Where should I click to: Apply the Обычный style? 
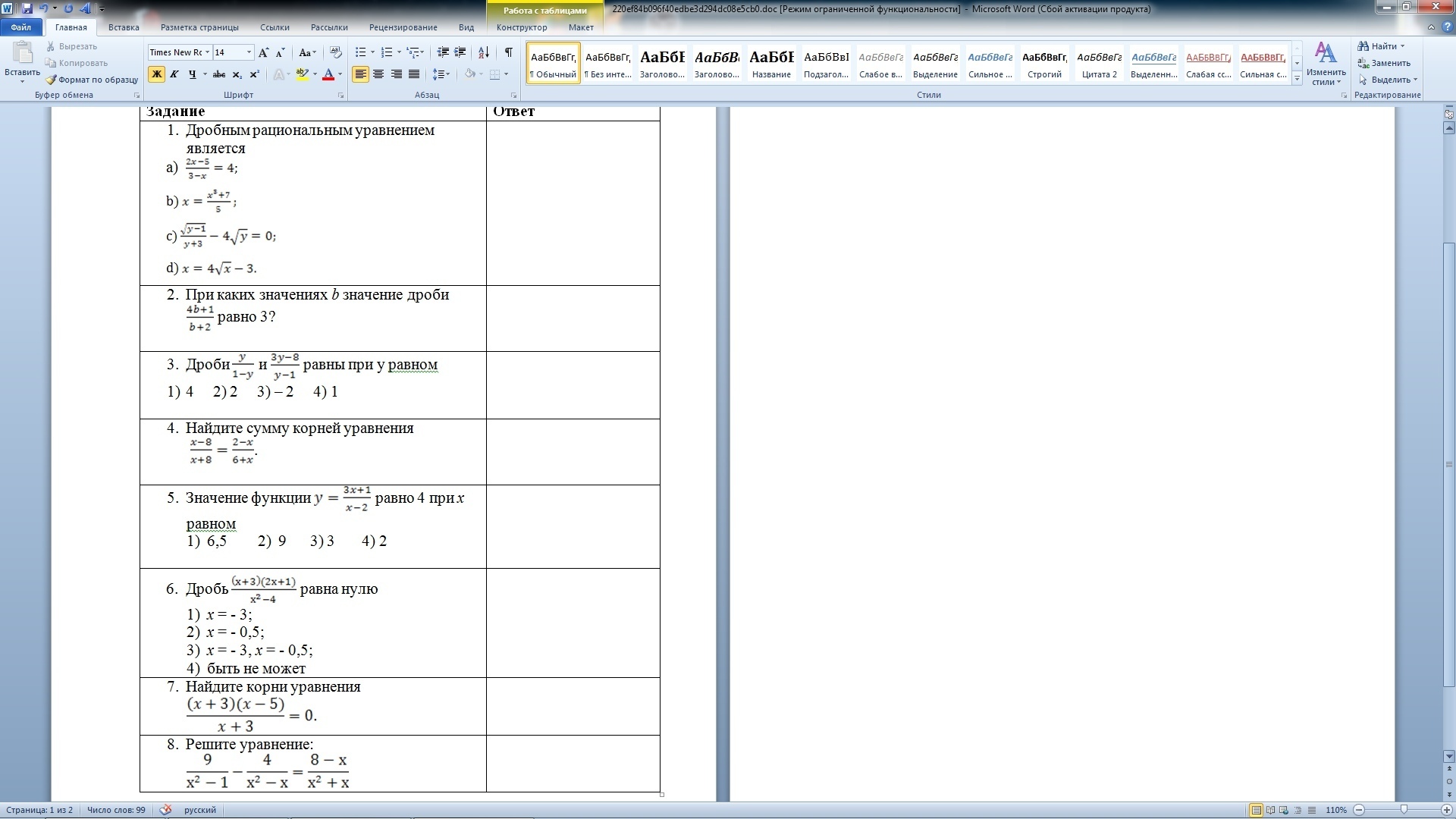tap(554, 63)
